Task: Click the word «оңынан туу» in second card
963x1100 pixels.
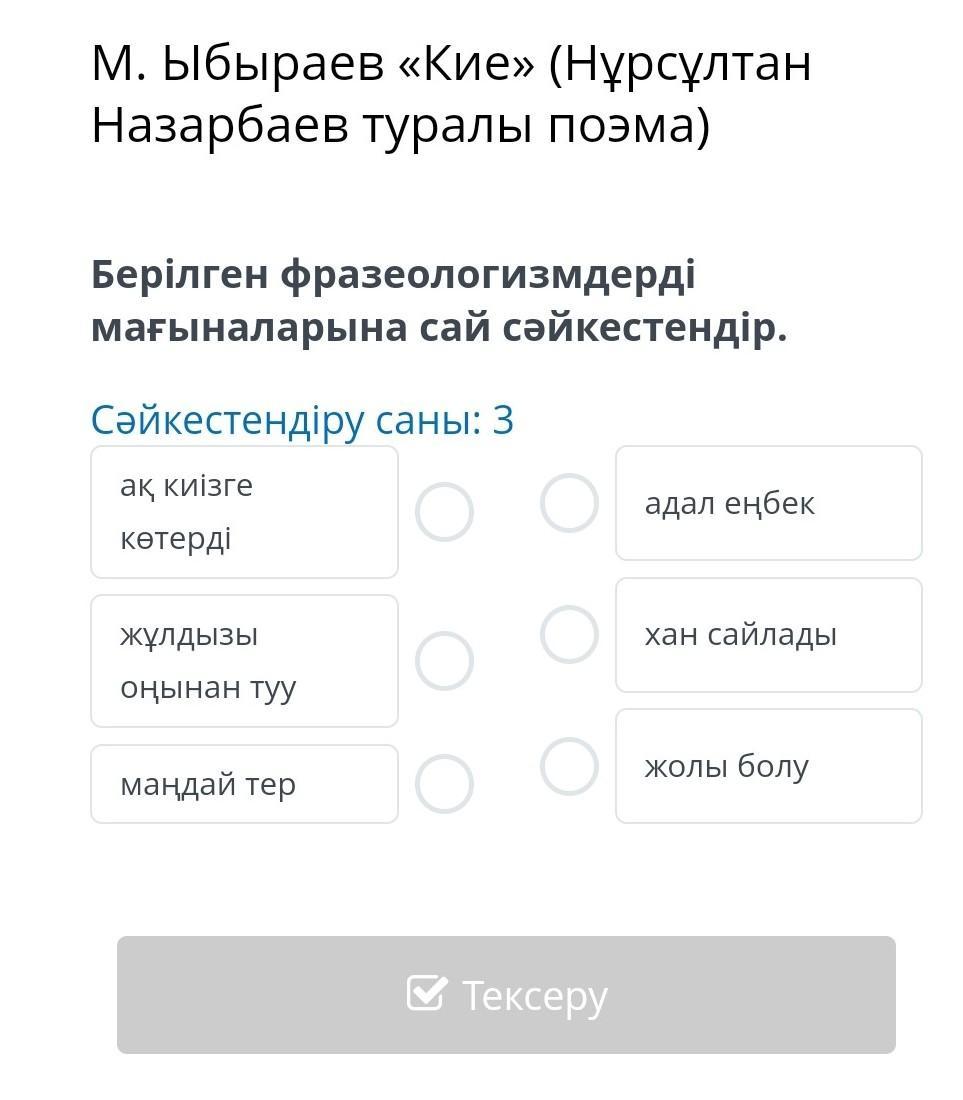Action: point(208,688)
